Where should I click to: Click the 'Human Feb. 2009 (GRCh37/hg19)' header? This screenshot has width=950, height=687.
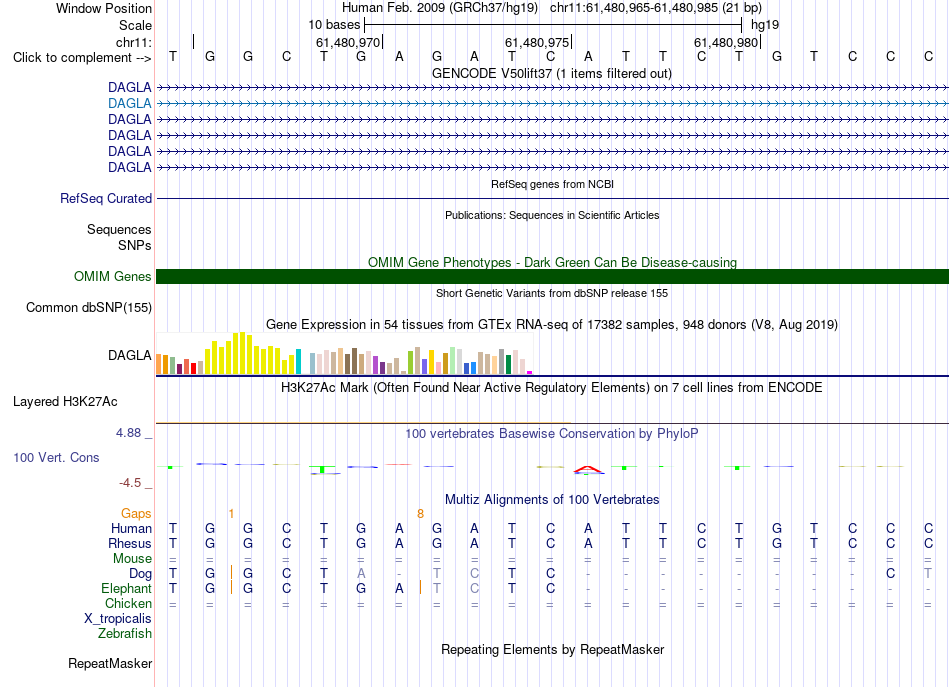[x=440, y=8]
